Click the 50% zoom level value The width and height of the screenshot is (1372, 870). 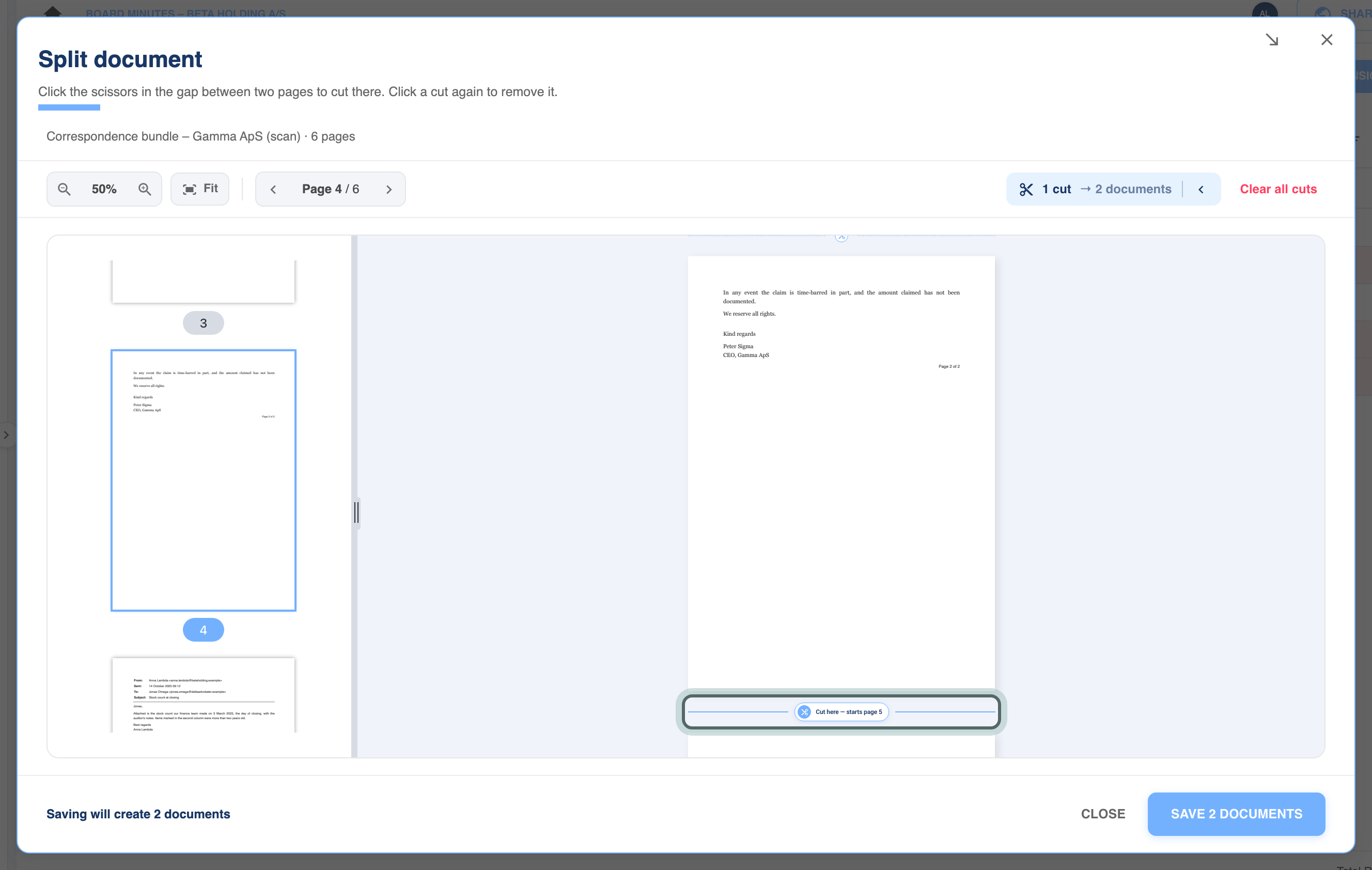click(104, 189)
